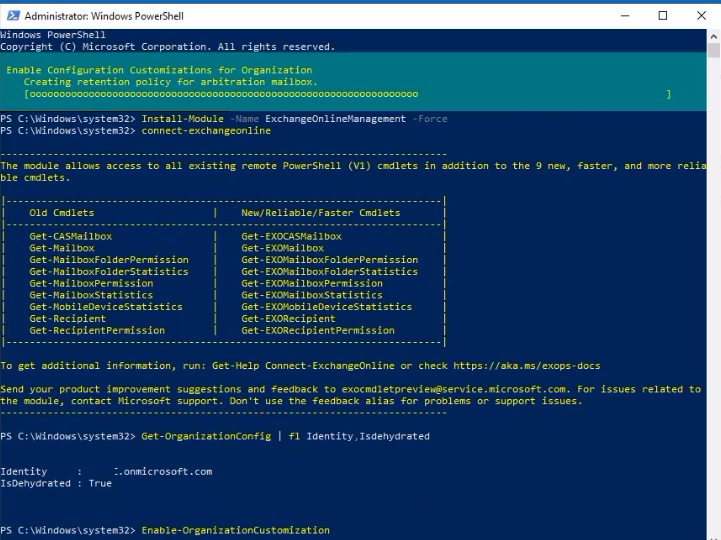721x540 pixels.
Task: Click Get-Help Connect-ExchangeOnline text
Action: (303, 366)
